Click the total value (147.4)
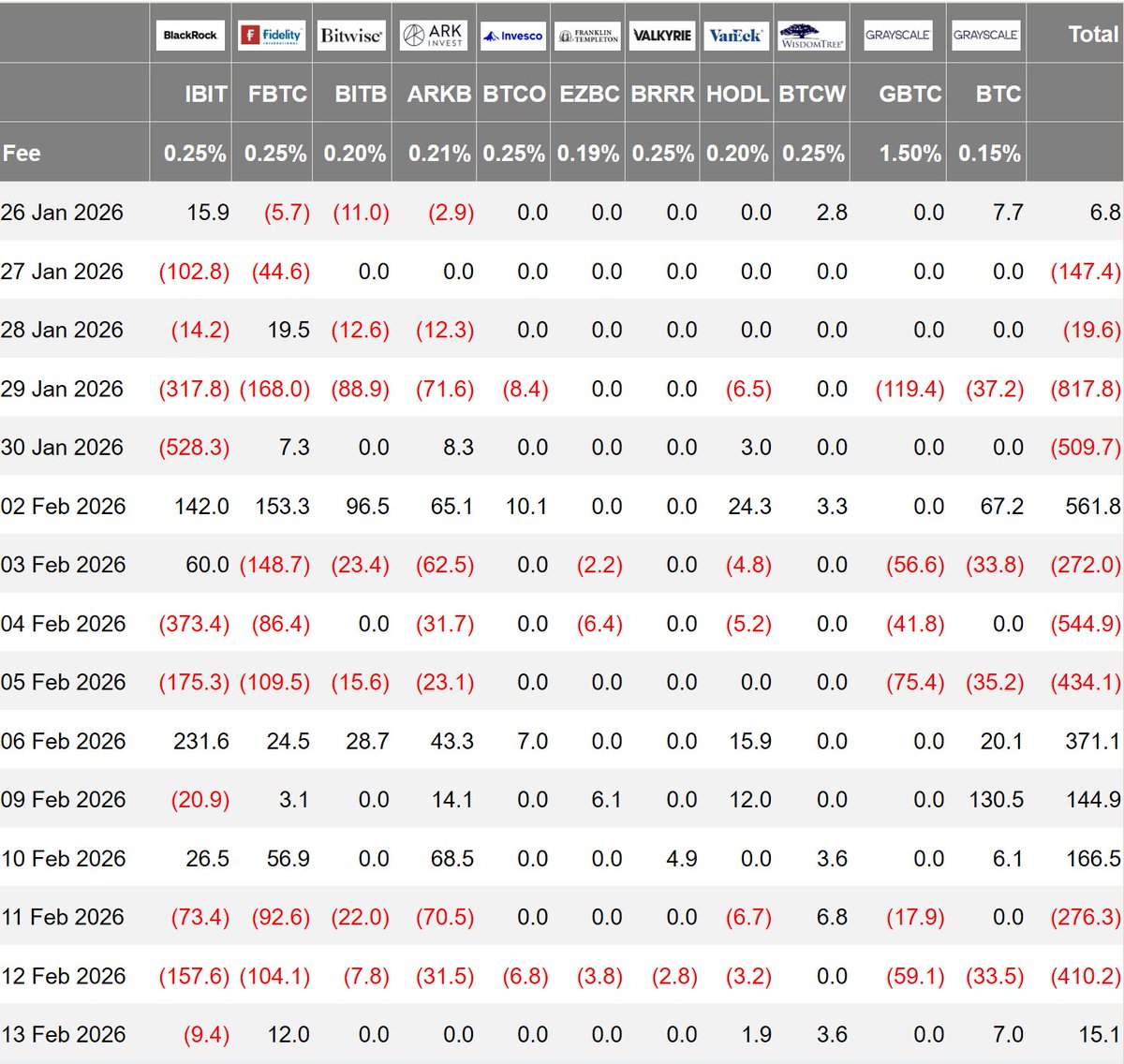 tap(1086, 272)
